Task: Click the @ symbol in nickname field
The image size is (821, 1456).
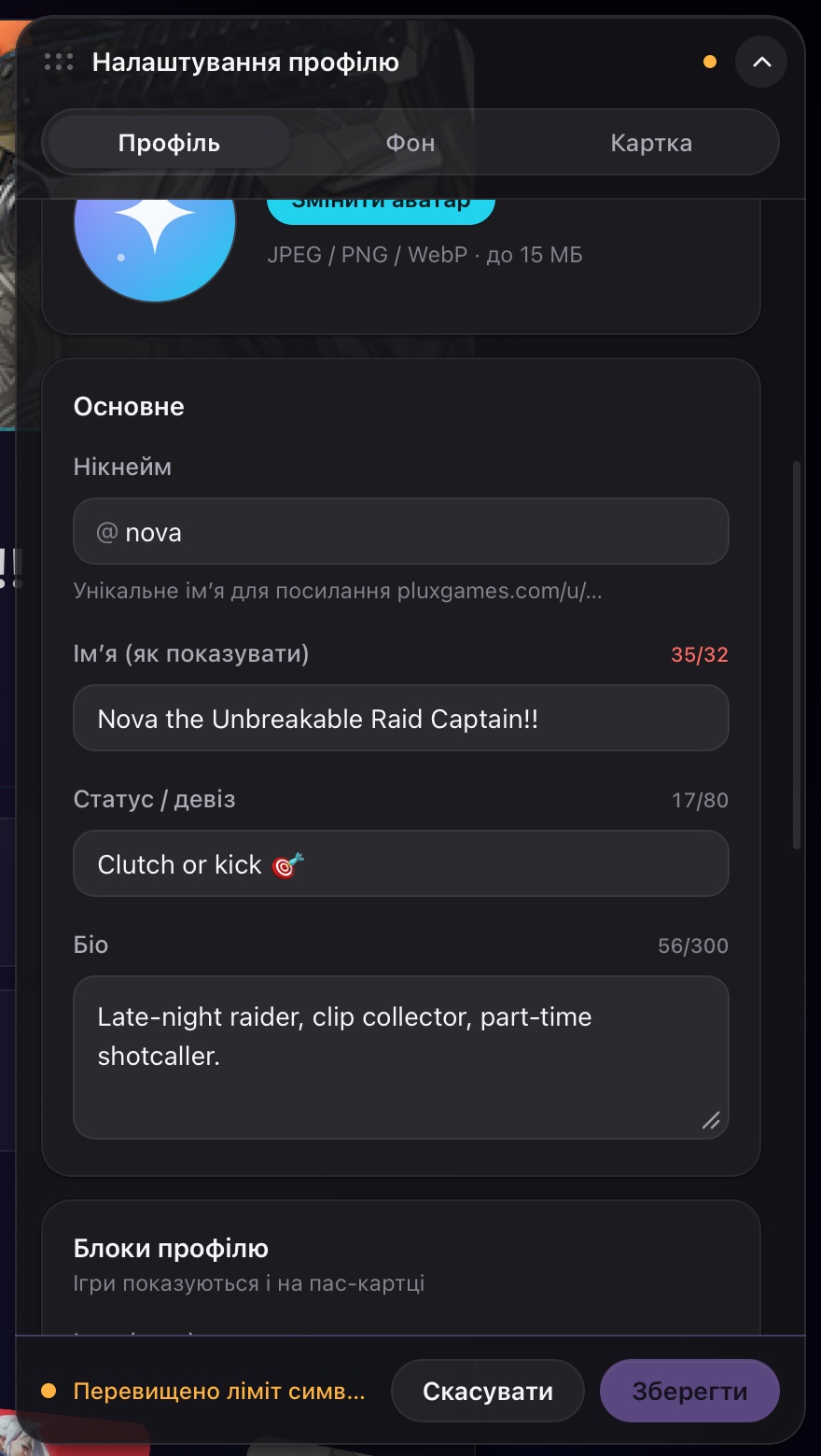Action: tap(107, 532)
